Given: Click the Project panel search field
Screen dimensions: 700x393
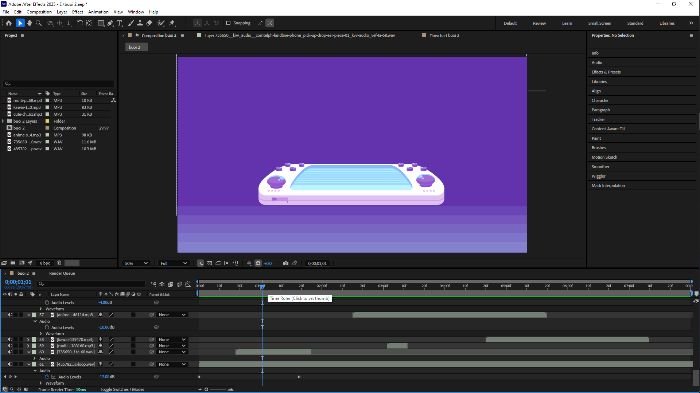Looking at the screenshot, I should click(58, 84).
